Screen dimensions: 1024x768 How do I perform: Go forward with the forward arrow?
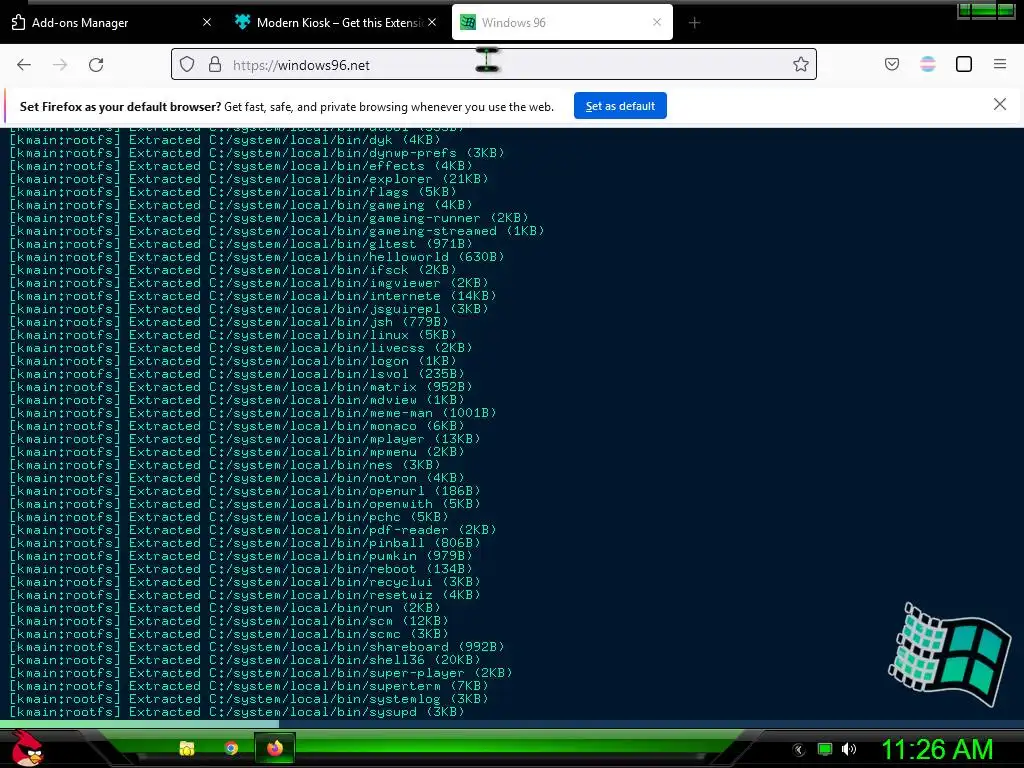[x=60, y=65]
